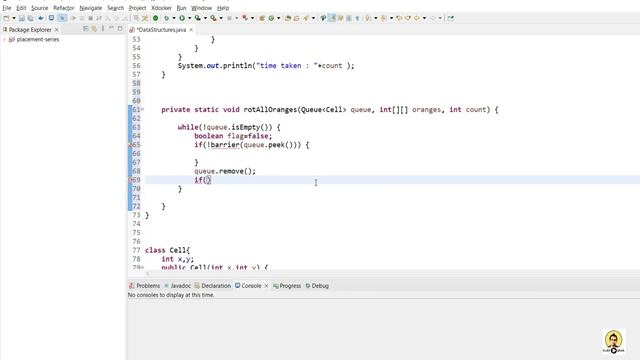640x360 pixels.
Task: Switch to the Progress tab
Action: tap(287, 286)
